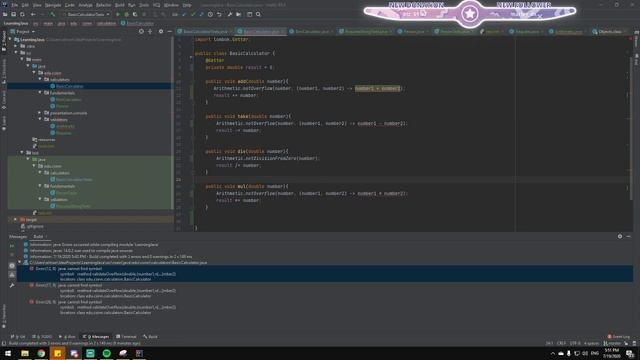Click the Git Push arrow icon
This screenshot has width=640, height=360.
(x=201, y=14)
